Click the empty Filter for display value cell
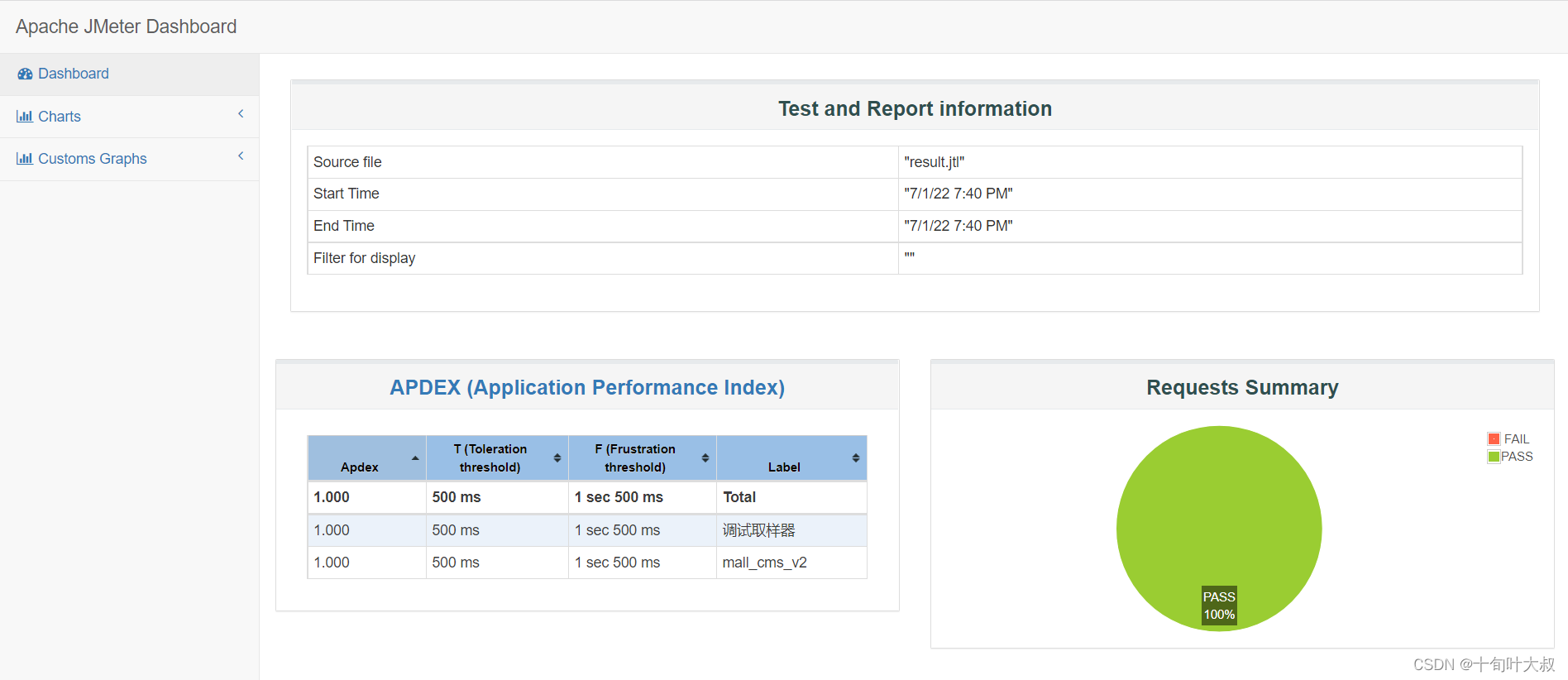Screen dimensions: 1568x680 pyautogui.click(x=1210, y=258)
